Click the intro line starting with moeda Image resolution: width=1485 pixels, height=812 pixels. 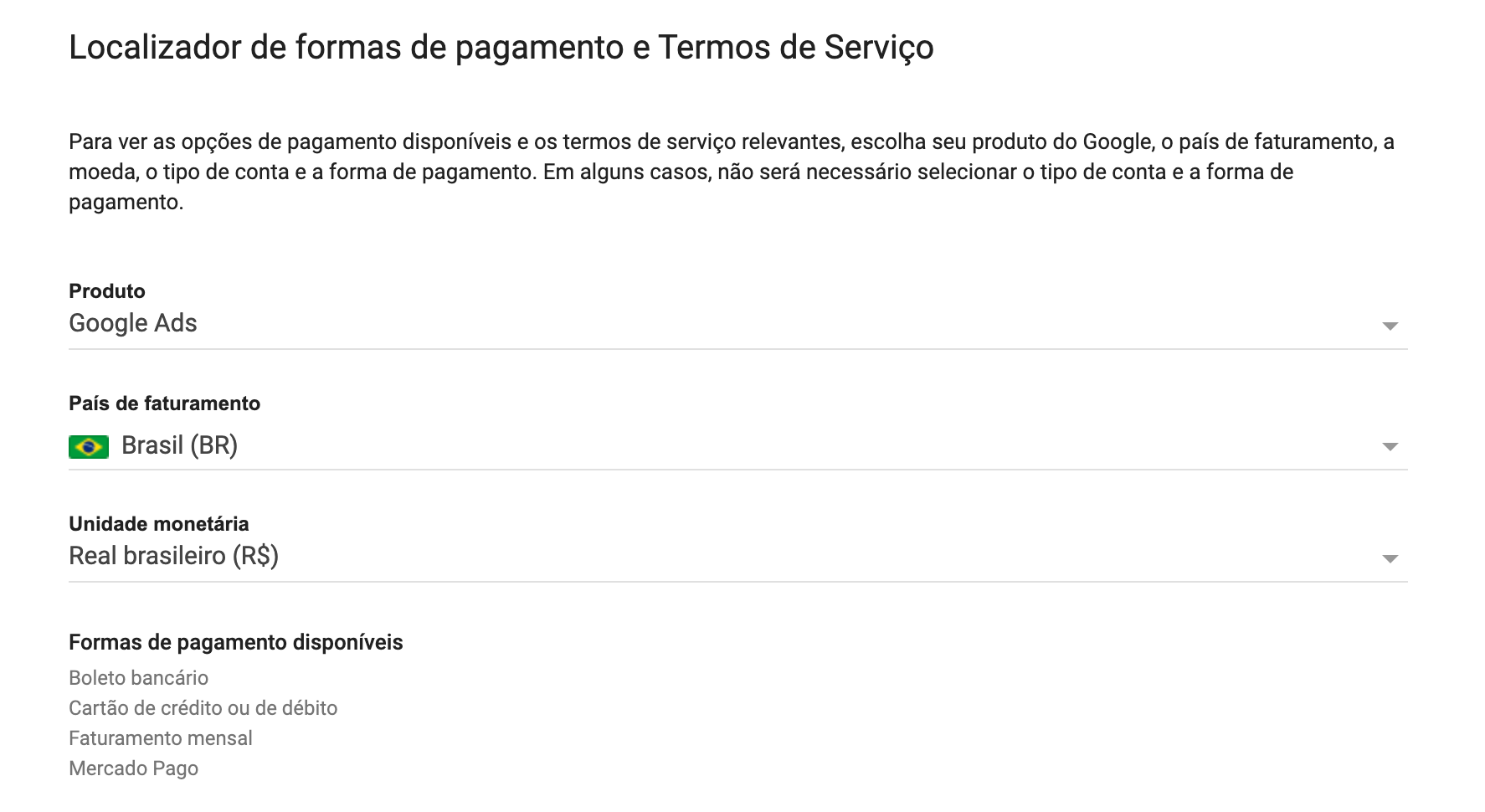click(681, 172)
